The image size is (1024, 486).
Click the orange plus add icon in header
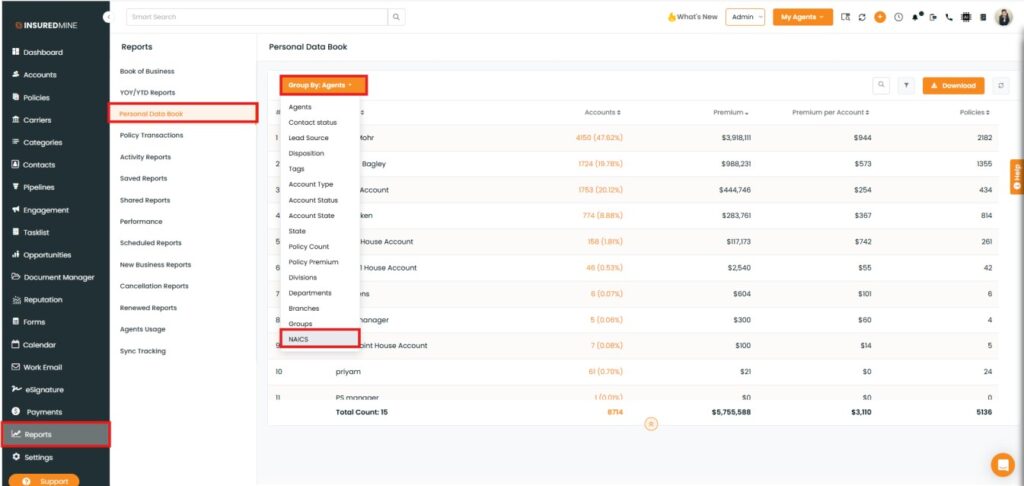click(880, 17)
